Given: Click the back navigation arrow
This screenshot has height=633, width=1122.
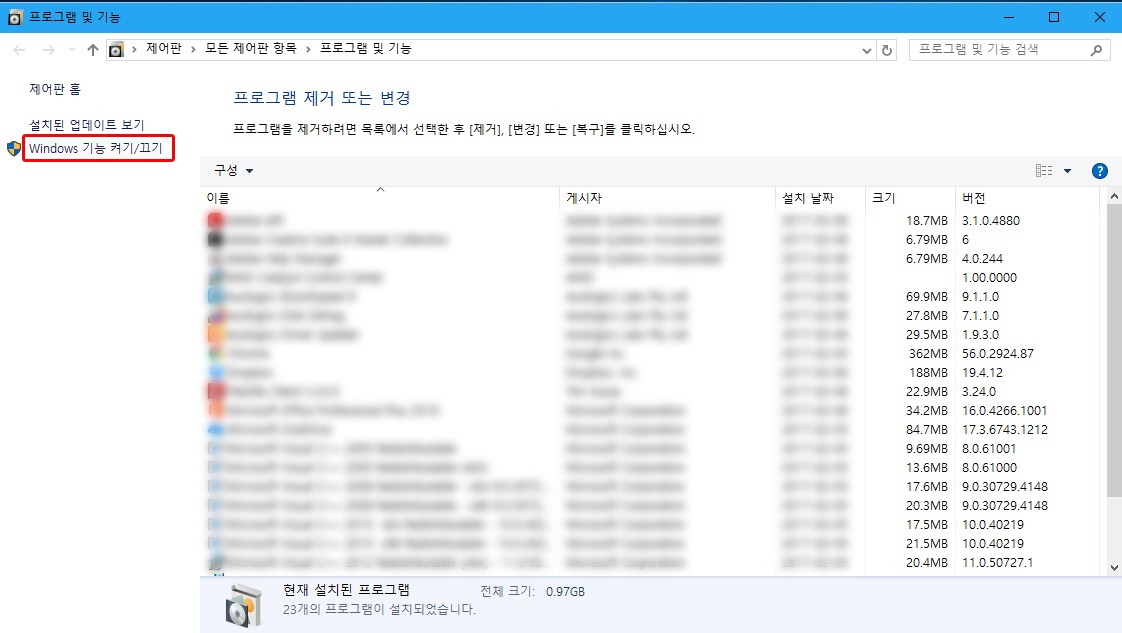Looking at the screenshot, I should pyautogui.click(x=17, y=48).
